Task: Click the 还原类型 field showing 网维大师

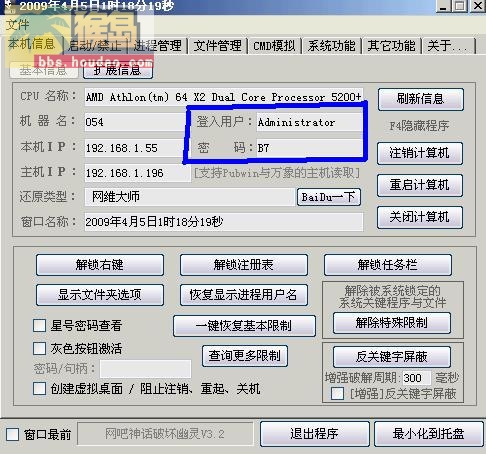Action: pos(189,197)
